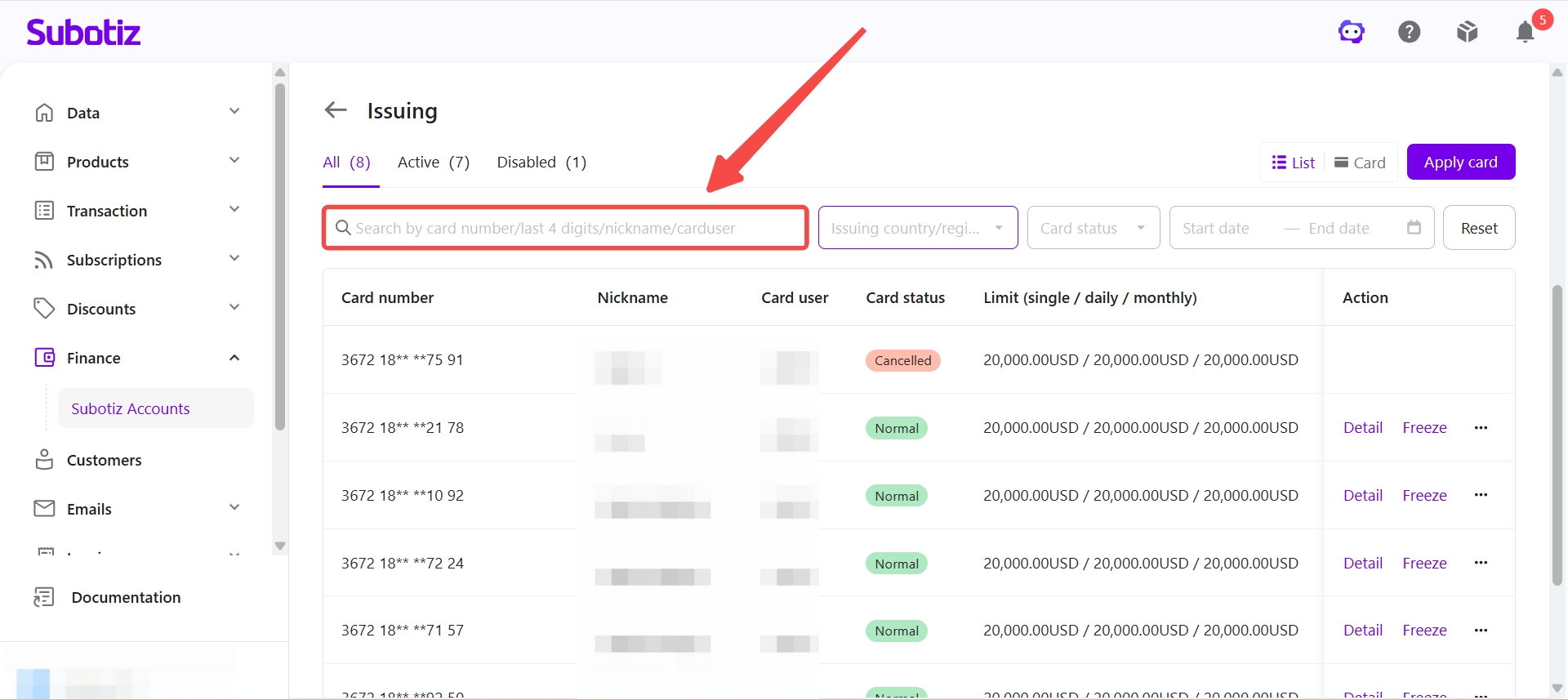Open the help question mark icon
The height and width of the screenshot is (700, 1568).
(1410, 32)
